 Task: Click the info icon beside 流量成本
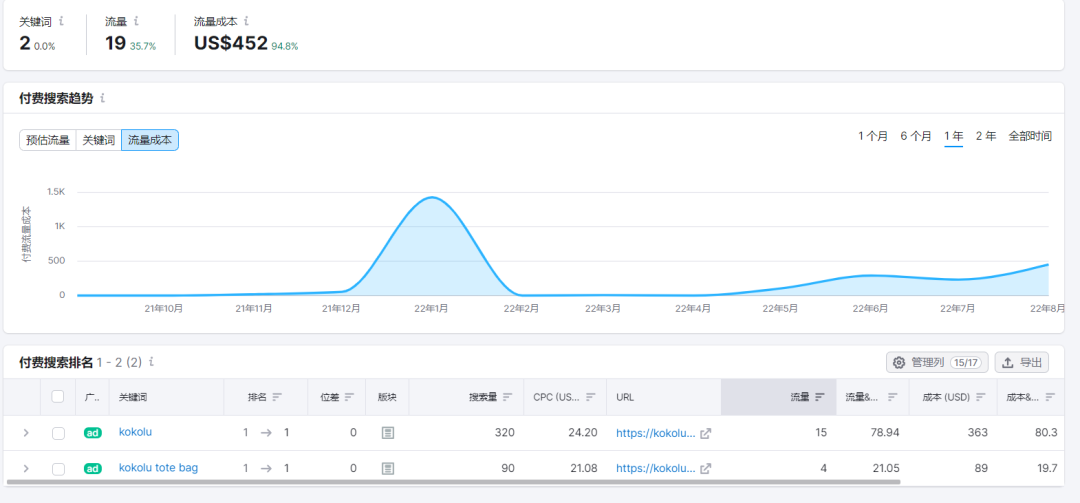[247, 21]
